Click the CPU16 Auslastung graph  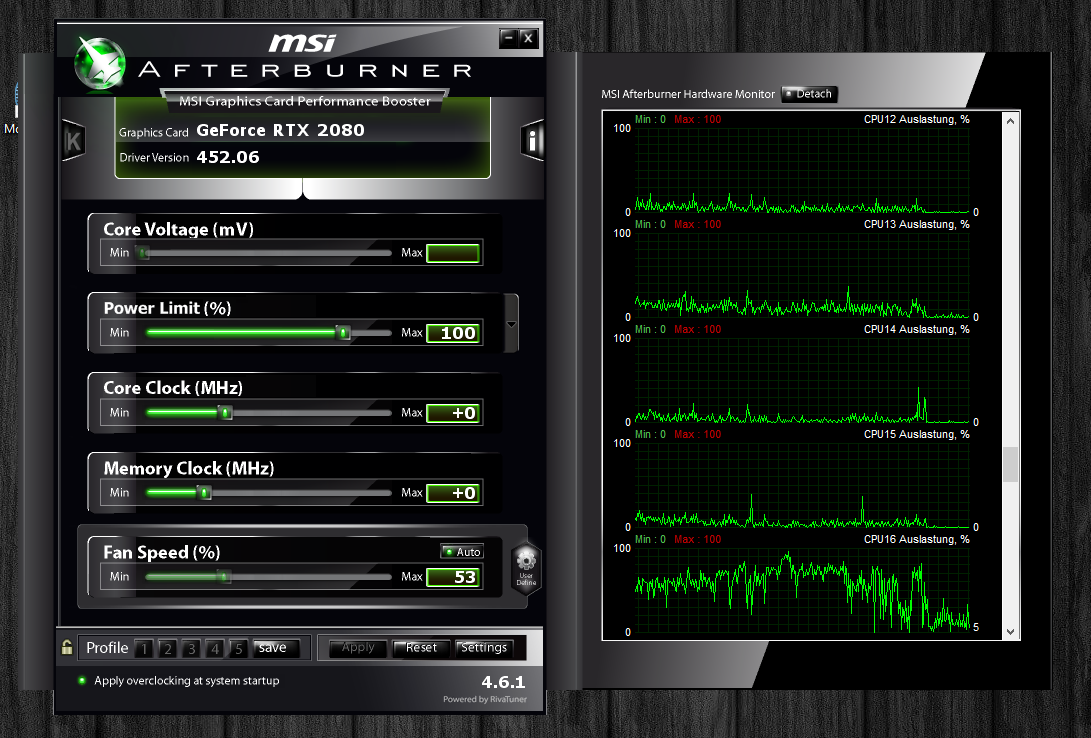pos(802,590)
